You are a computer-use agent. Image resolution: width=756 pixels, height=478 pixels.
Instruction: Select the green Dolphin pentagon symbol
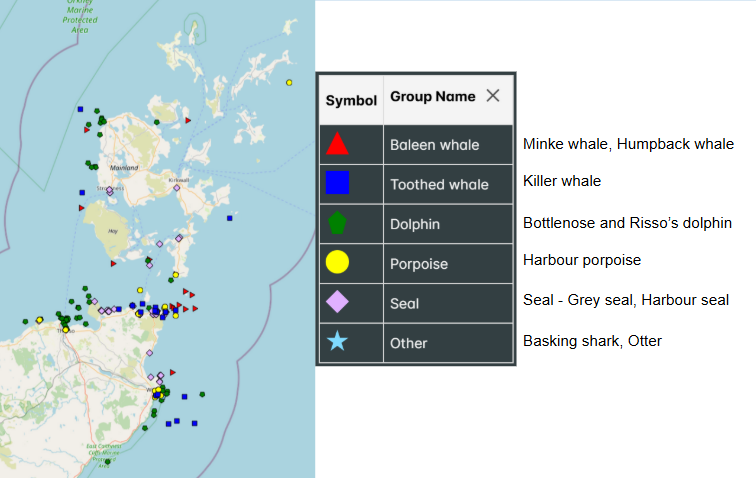[338, 223]
